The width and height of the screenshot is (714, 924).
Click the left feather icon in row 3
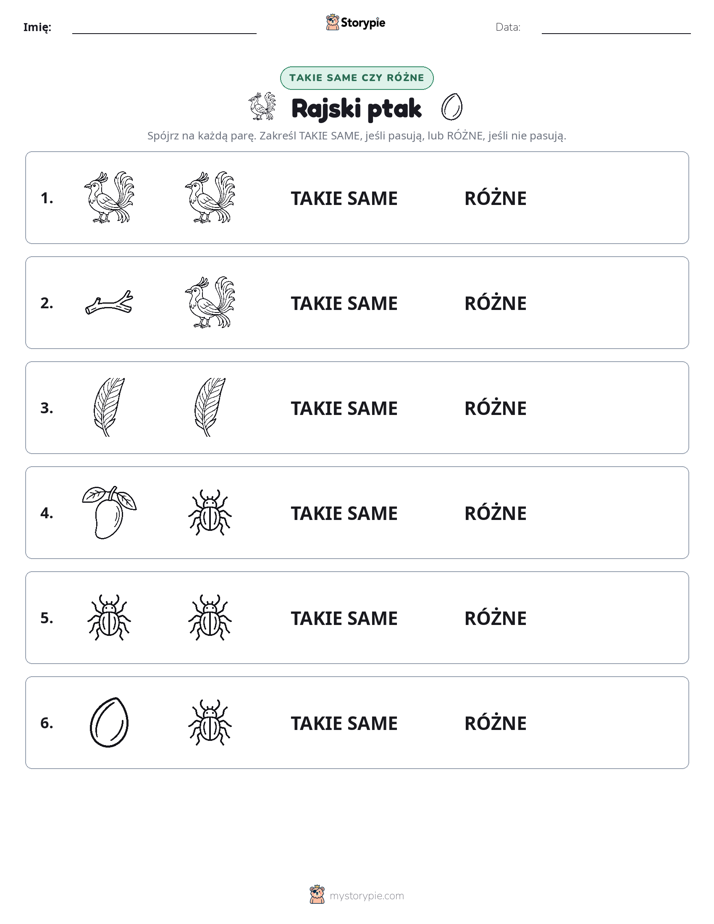109,407
